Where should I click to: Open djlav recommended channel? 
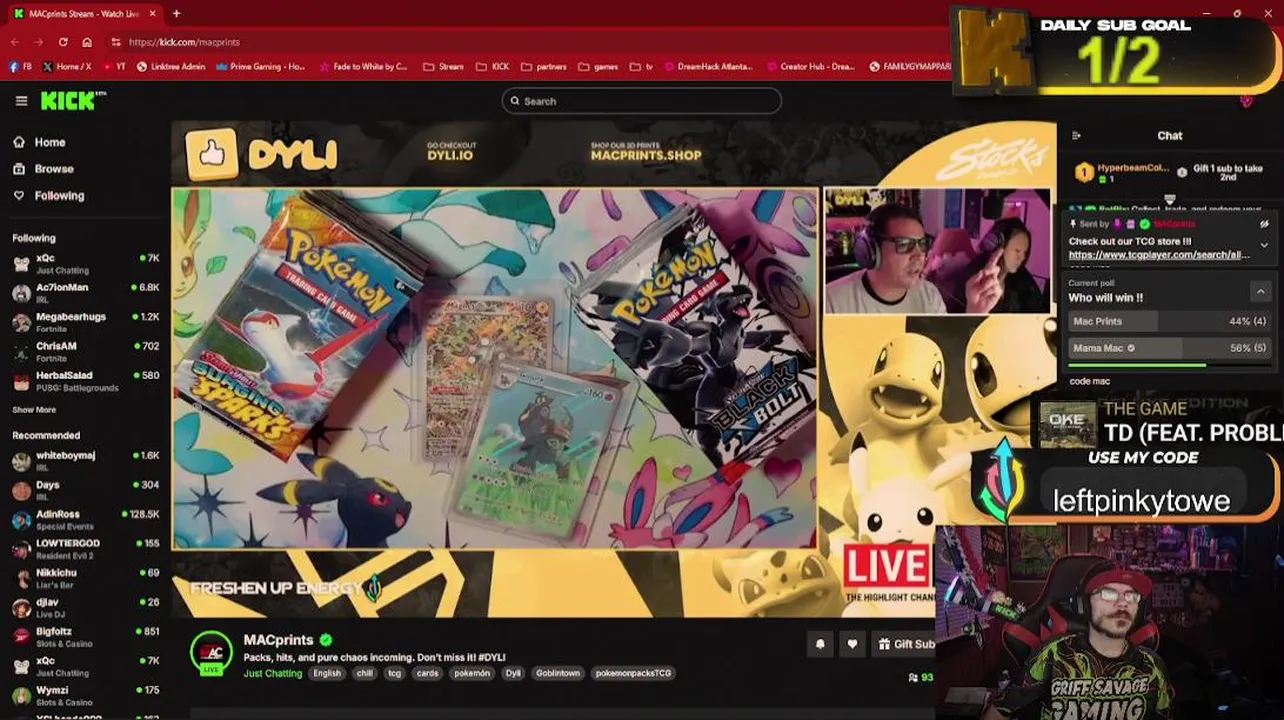click(86, 607)
